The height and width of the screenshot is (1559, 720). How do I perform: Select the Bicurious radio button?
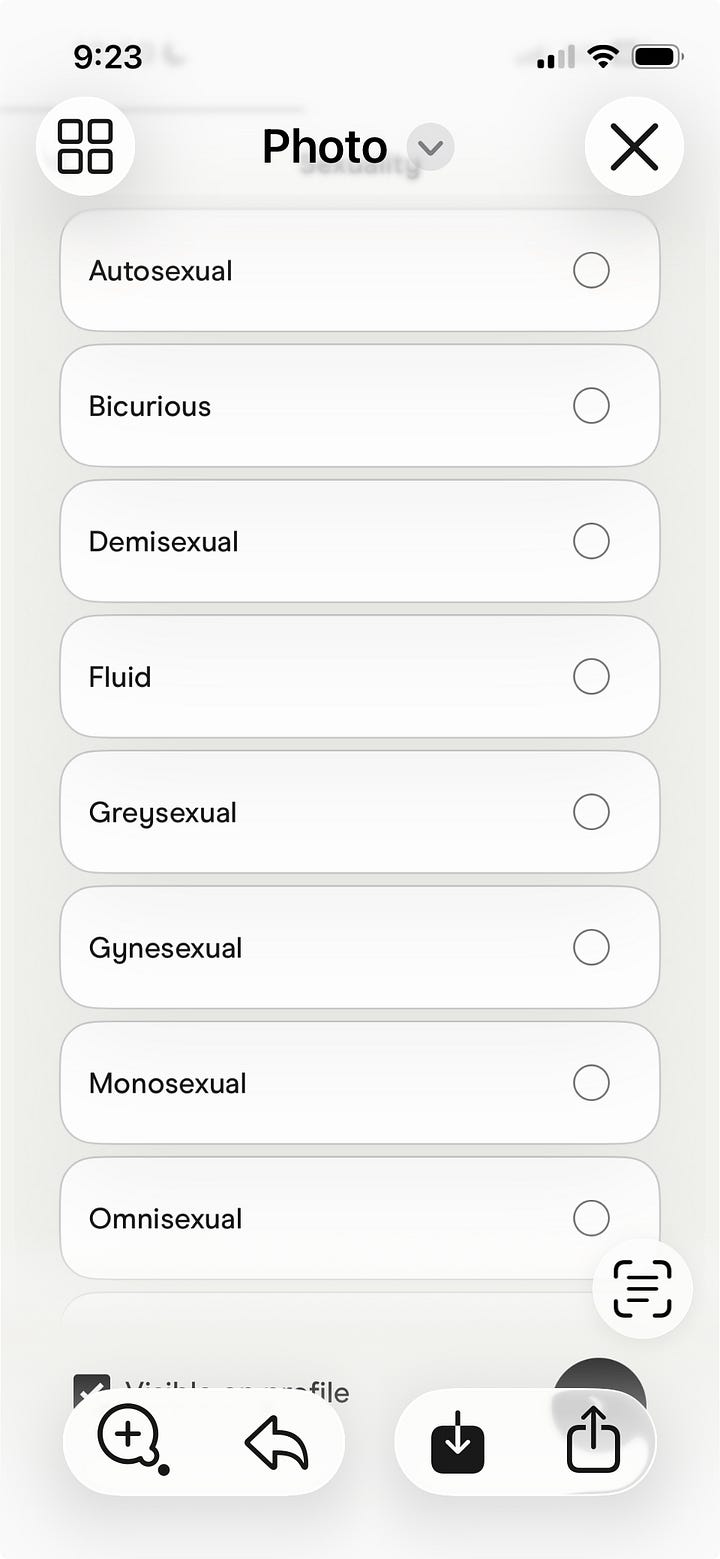[591, 406]
